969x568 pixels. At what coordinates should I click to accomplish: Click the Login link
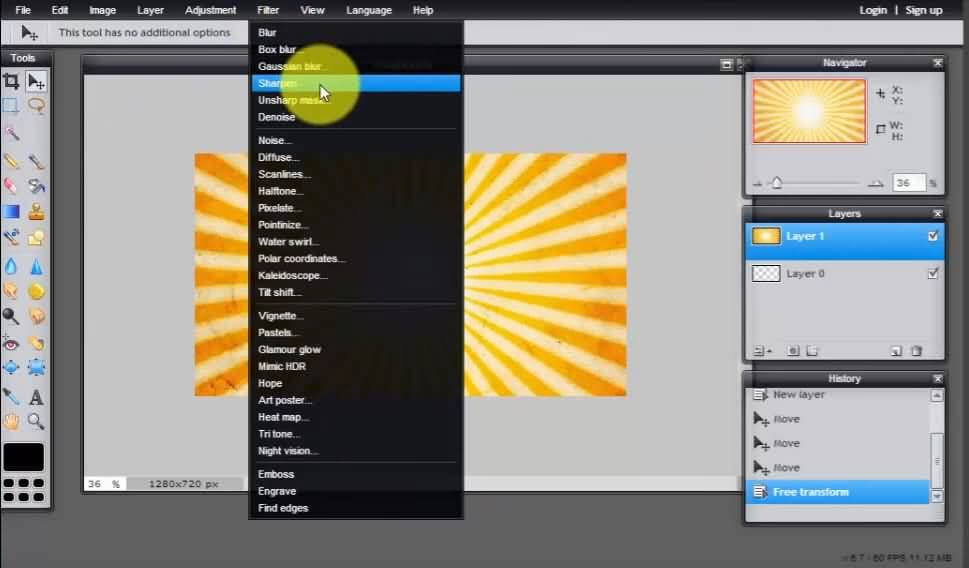[x=873, y=10]
